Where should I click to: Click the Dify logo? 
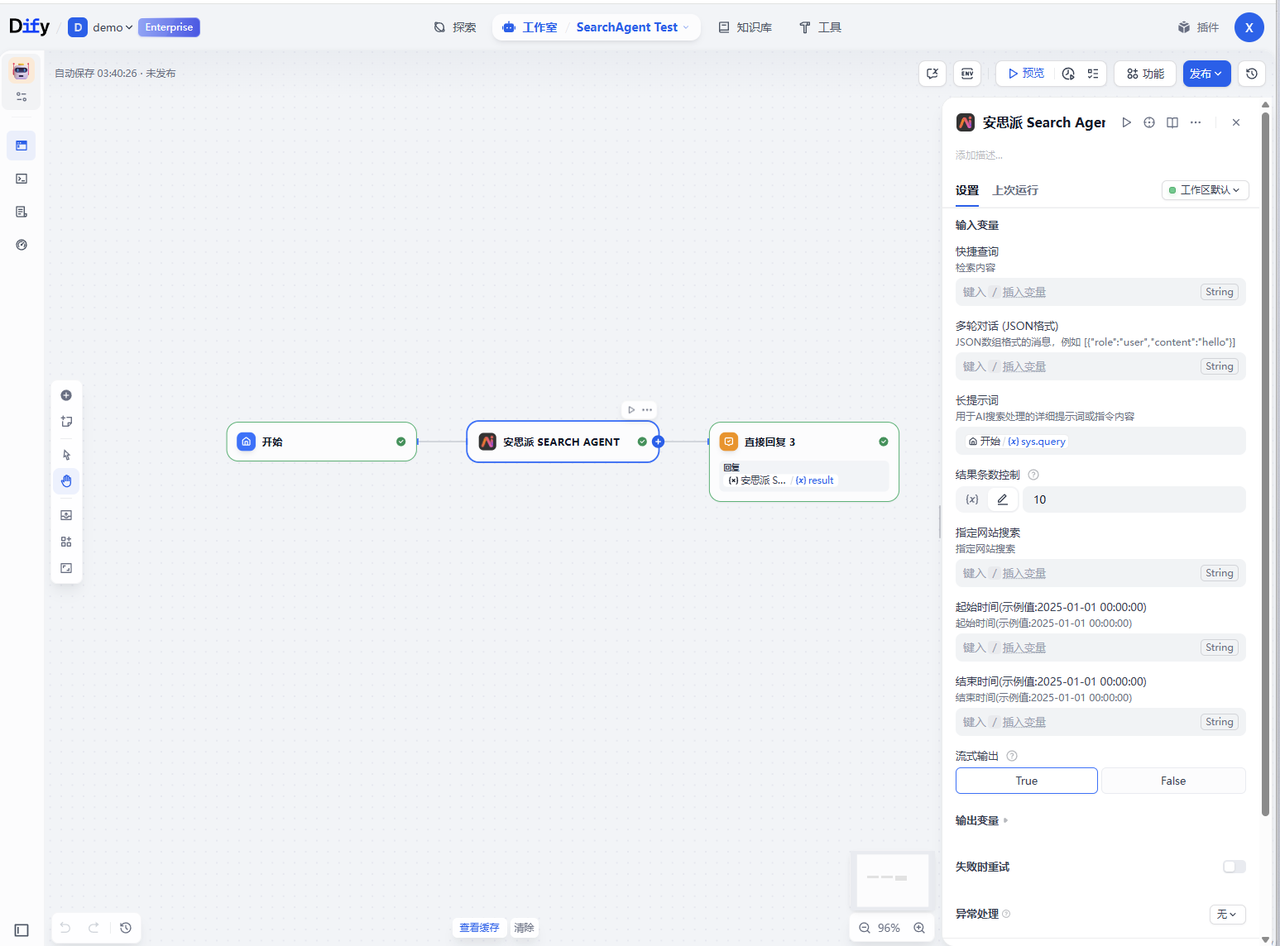click(x=29, y=27)
